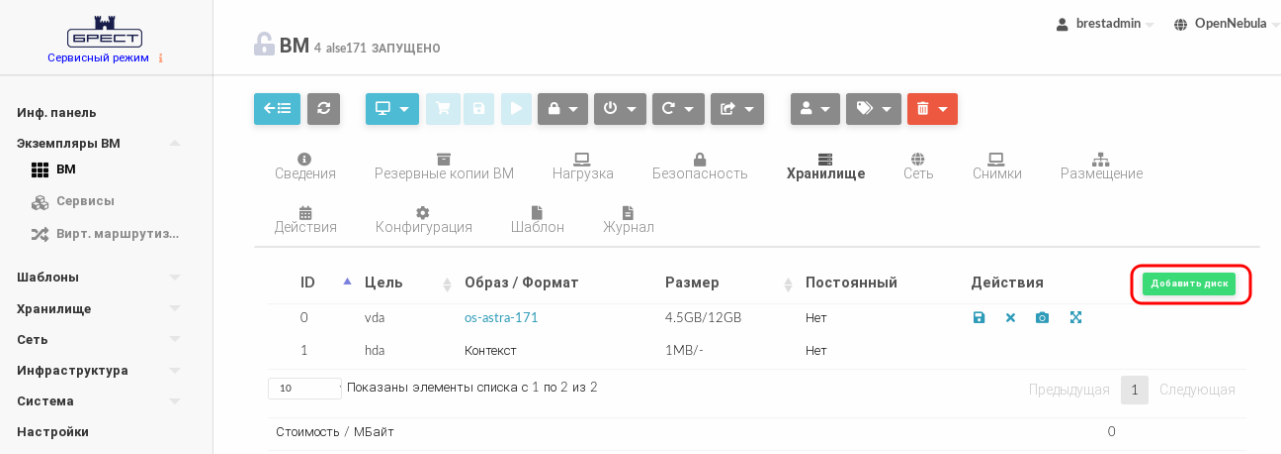This screenshot has height=454, width=1281.
Task: Open the power-off dropdown menu
Action: click(x=620, y=109)
